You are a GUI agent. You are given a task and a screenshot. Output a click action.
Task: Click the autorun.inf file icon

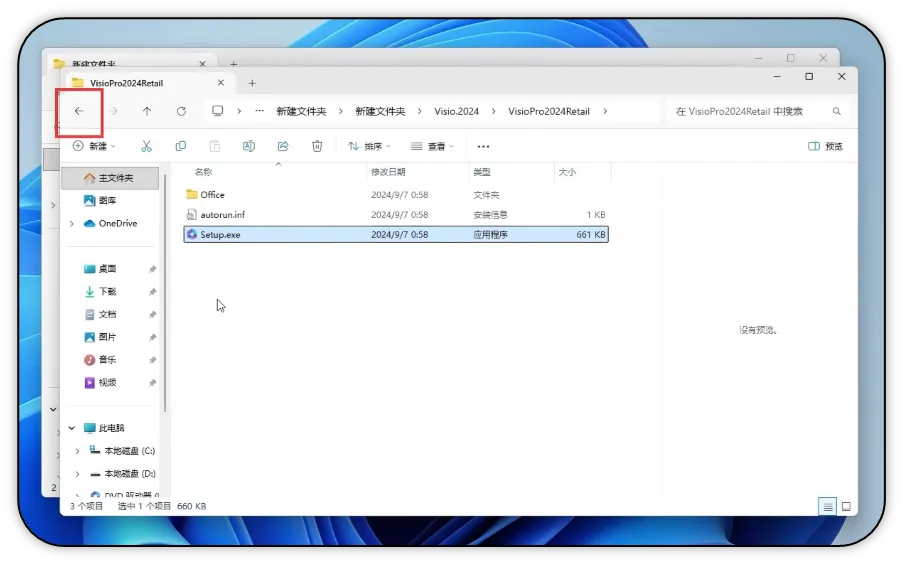pos(192,214)
